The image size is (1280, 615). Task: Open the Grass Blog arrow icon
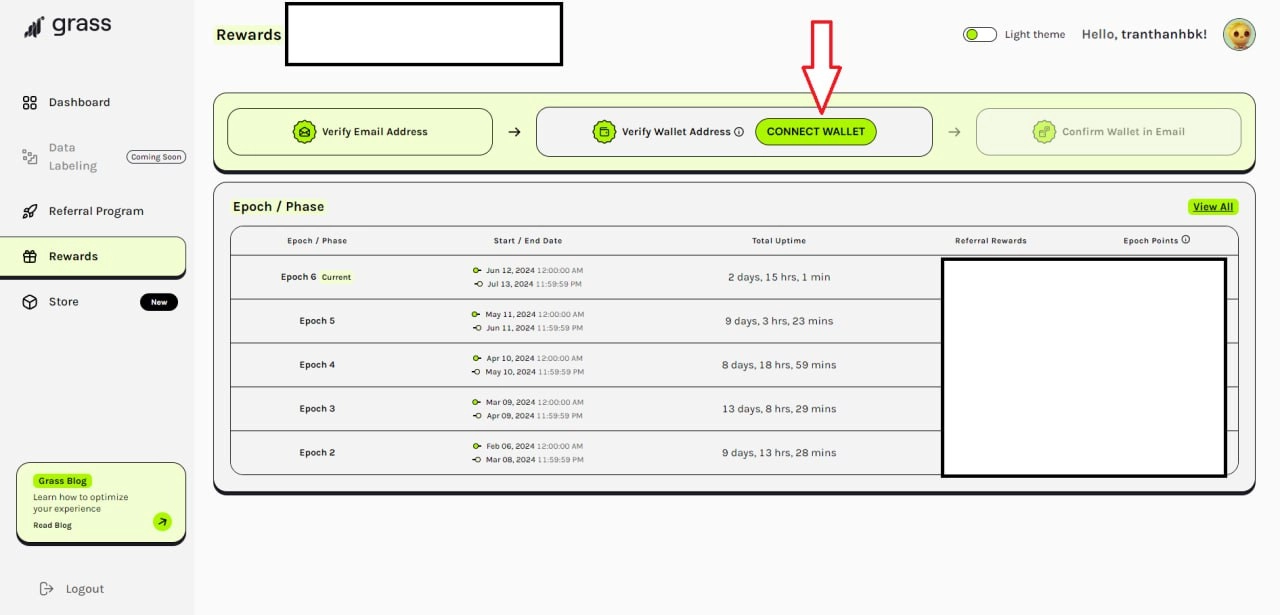pyautogui.click(x=162, y=521)
